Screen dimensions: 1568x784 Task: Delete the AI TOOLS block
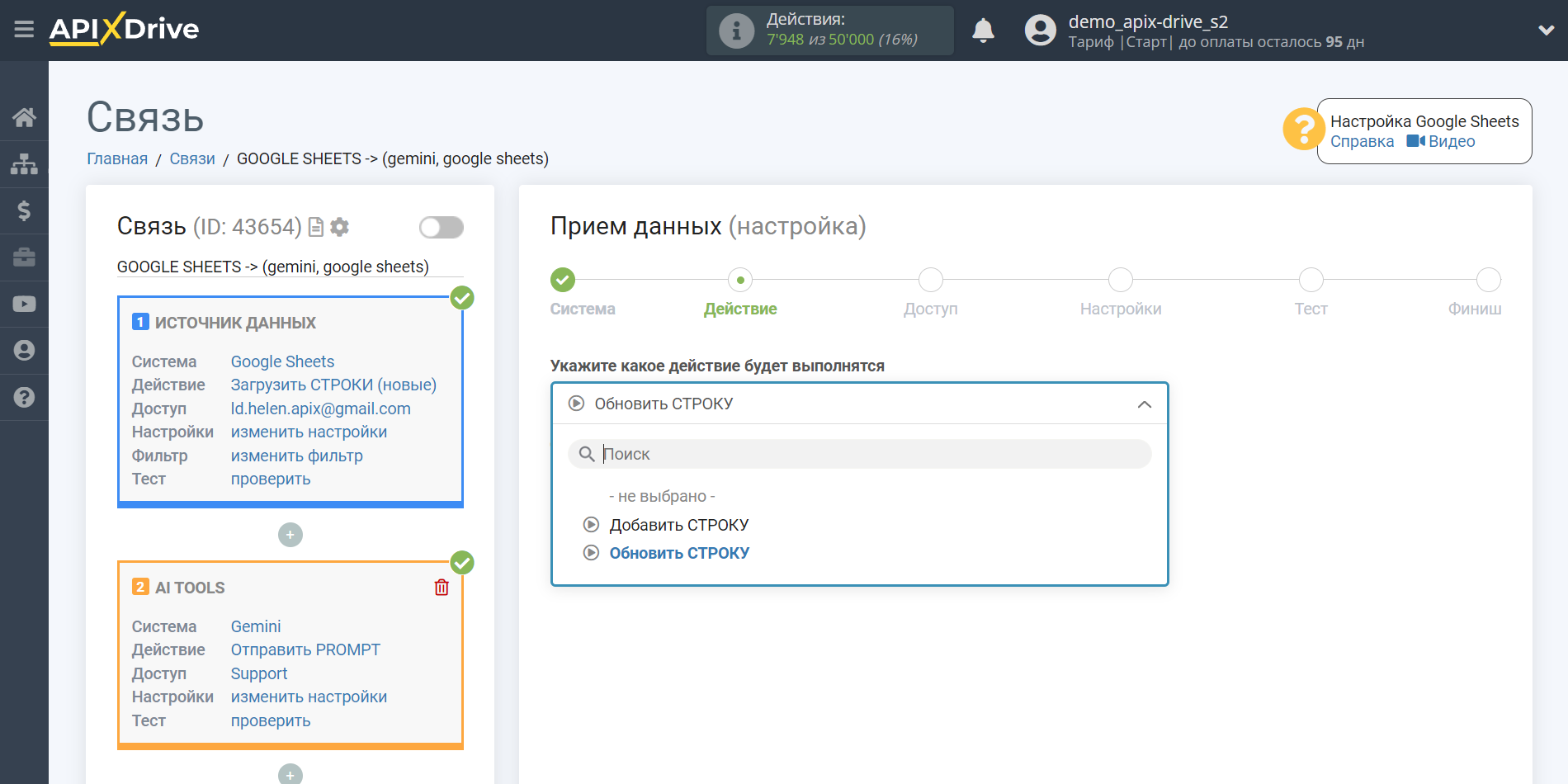[442, 587]
